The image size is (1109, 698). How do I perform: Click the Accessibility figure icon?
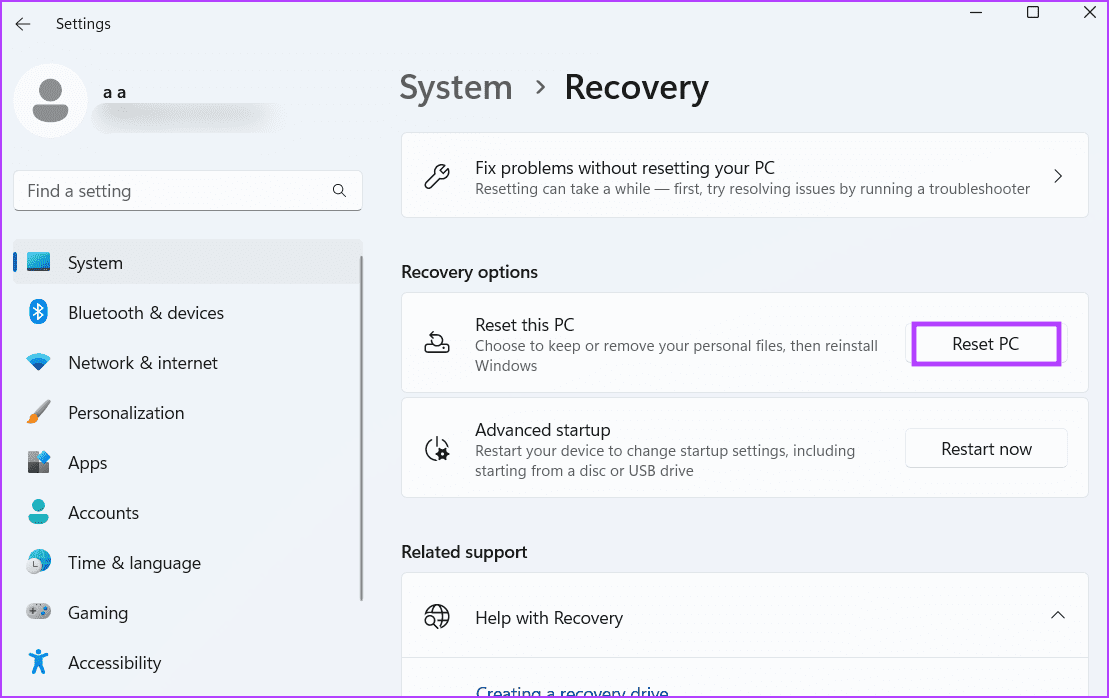coord(39,663)
